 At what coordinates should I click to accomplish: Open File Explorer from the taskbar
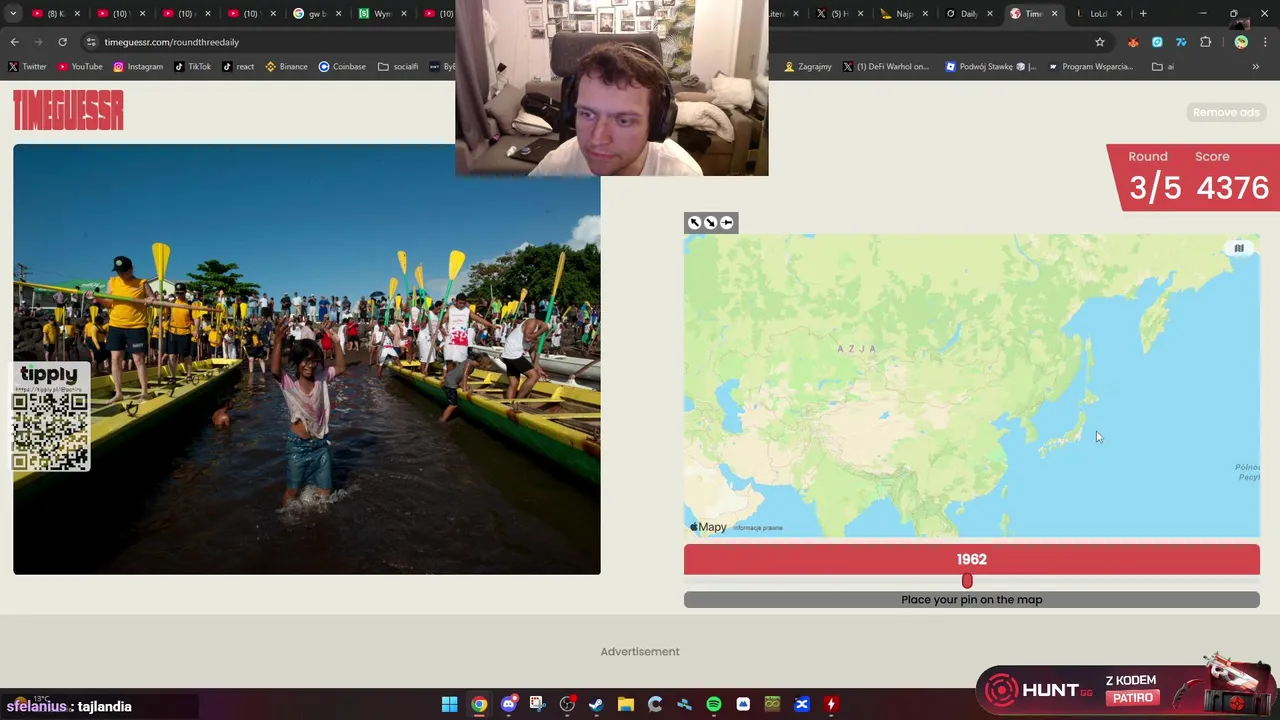[x=625, y=704]
